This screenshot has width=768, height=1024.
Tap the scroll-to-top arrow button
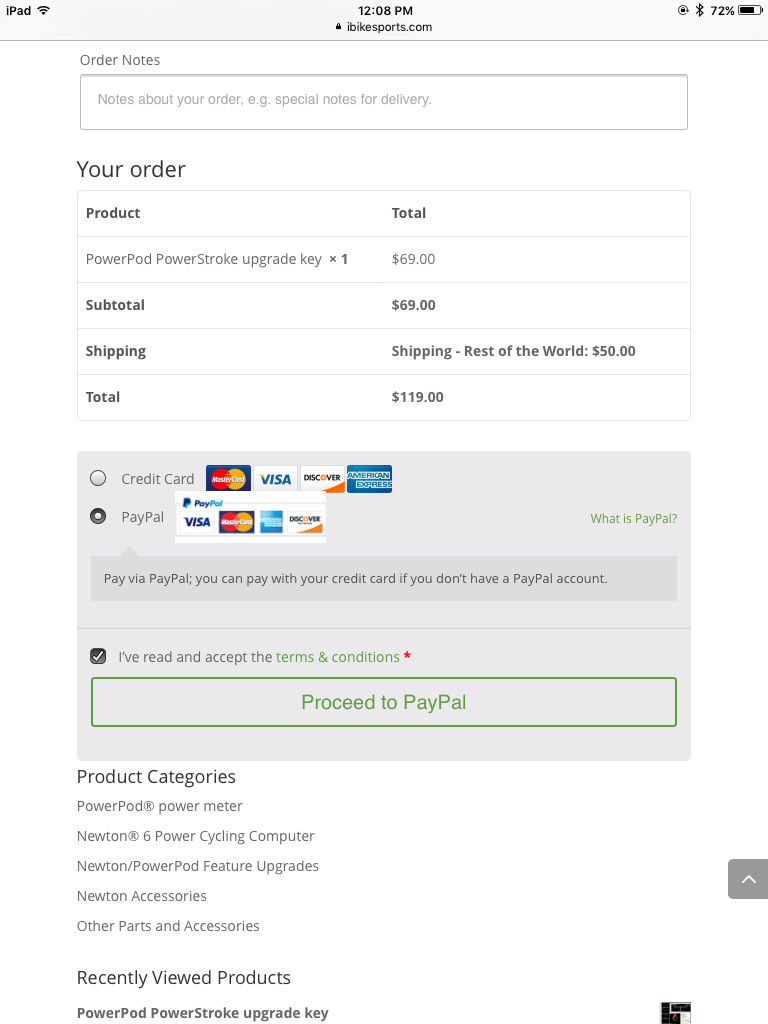tap(748, 879)
